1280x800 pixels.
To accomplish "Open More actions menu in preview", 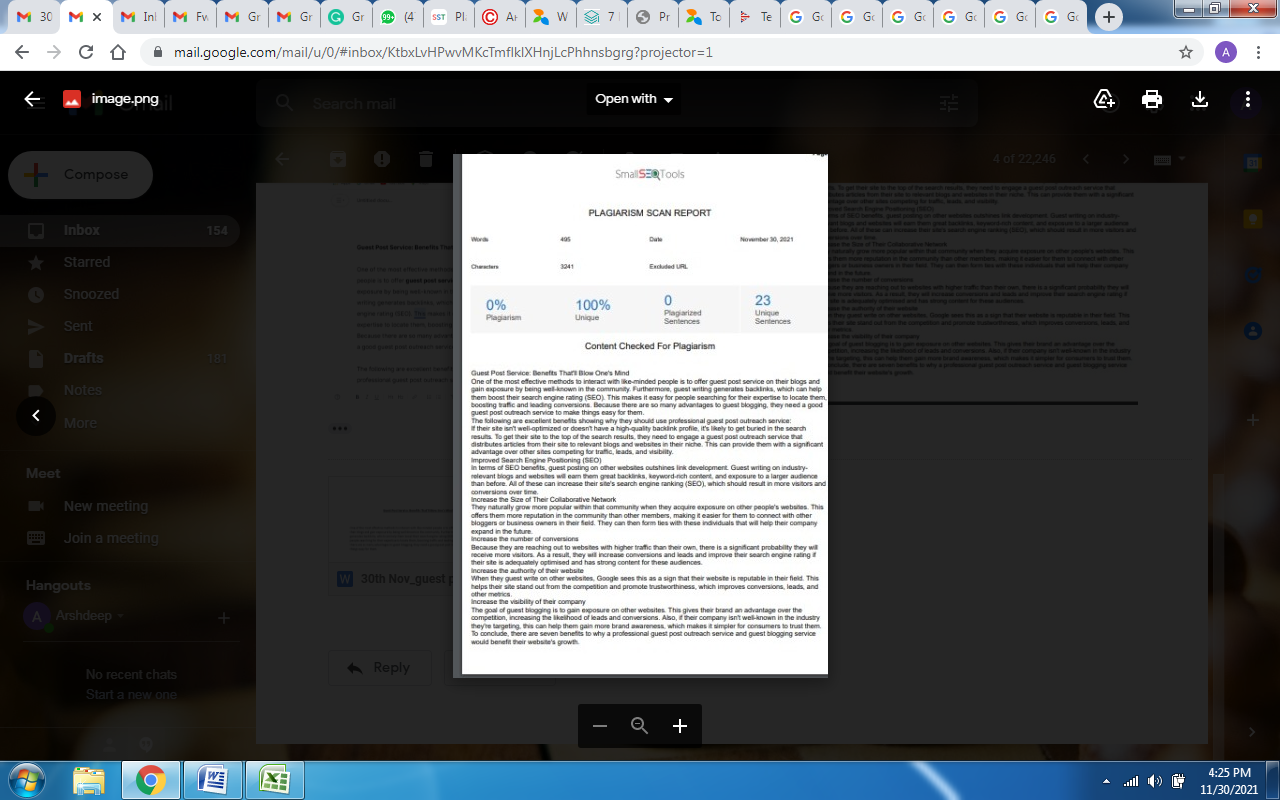I will coord(1248,99).
